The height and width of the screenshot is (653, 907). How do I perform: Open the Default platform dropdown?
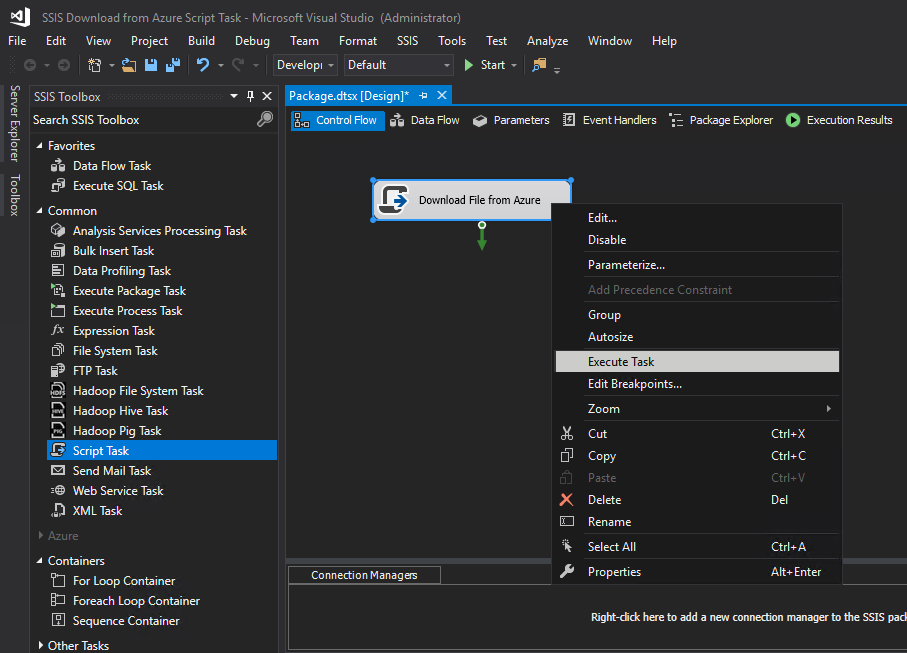coord(399,65)
